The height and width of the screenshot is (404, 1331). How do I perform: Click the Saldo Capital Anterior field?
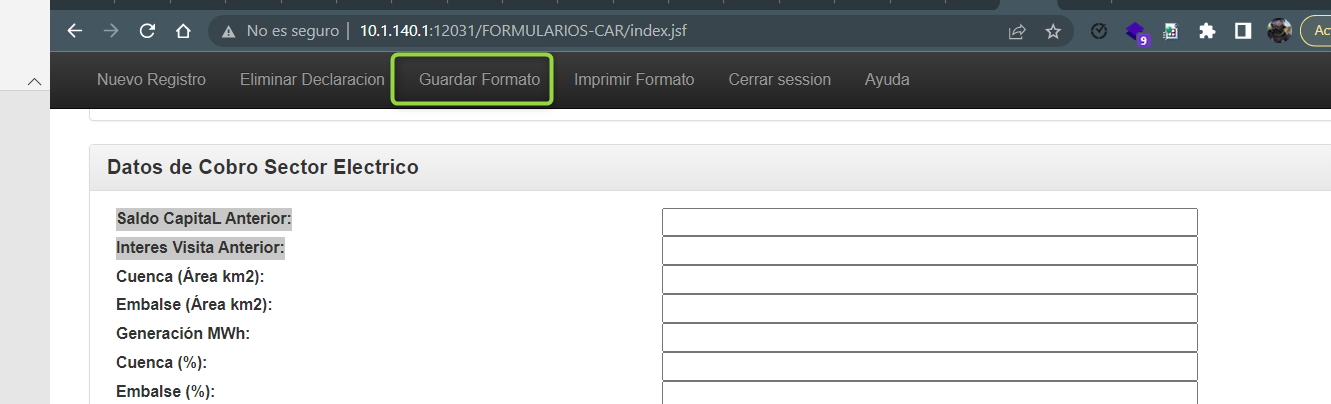tap(929, 222)
